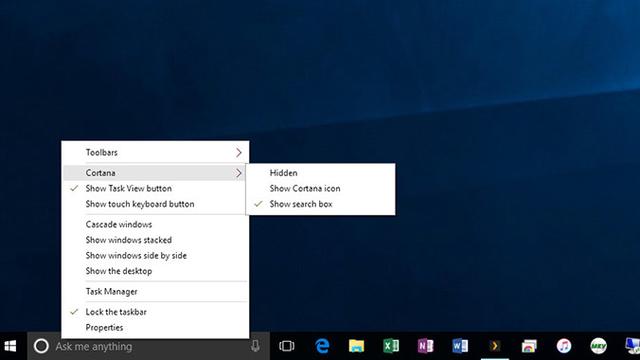Viewport: 640px width, 360px height.
Task: Open the green MKV round icon on the taskbar
Action: tap(598, 346)
